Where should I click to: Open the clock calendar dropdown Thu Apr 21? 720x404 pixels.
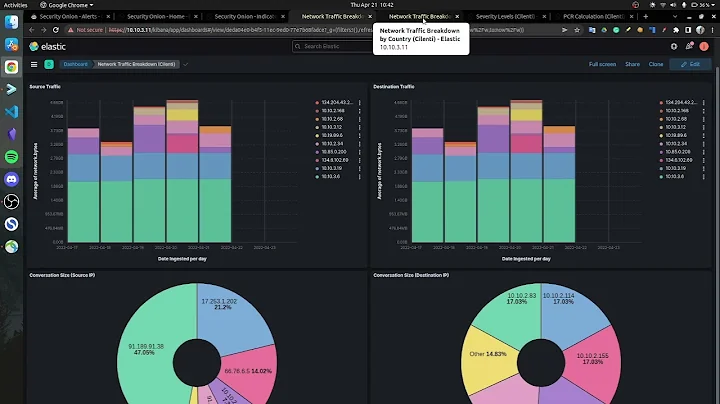(x=371, y=5)
